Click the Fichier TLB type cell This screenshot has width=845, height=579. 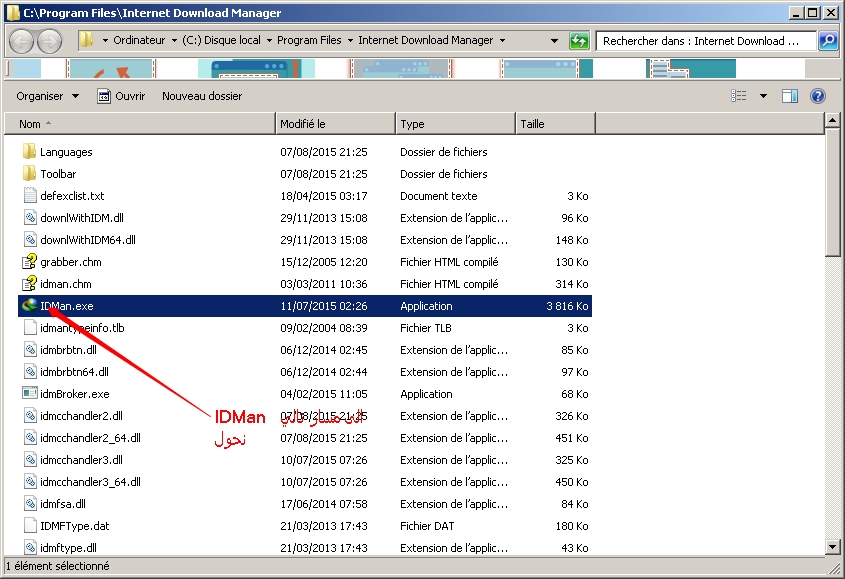(x=426, y=328)
